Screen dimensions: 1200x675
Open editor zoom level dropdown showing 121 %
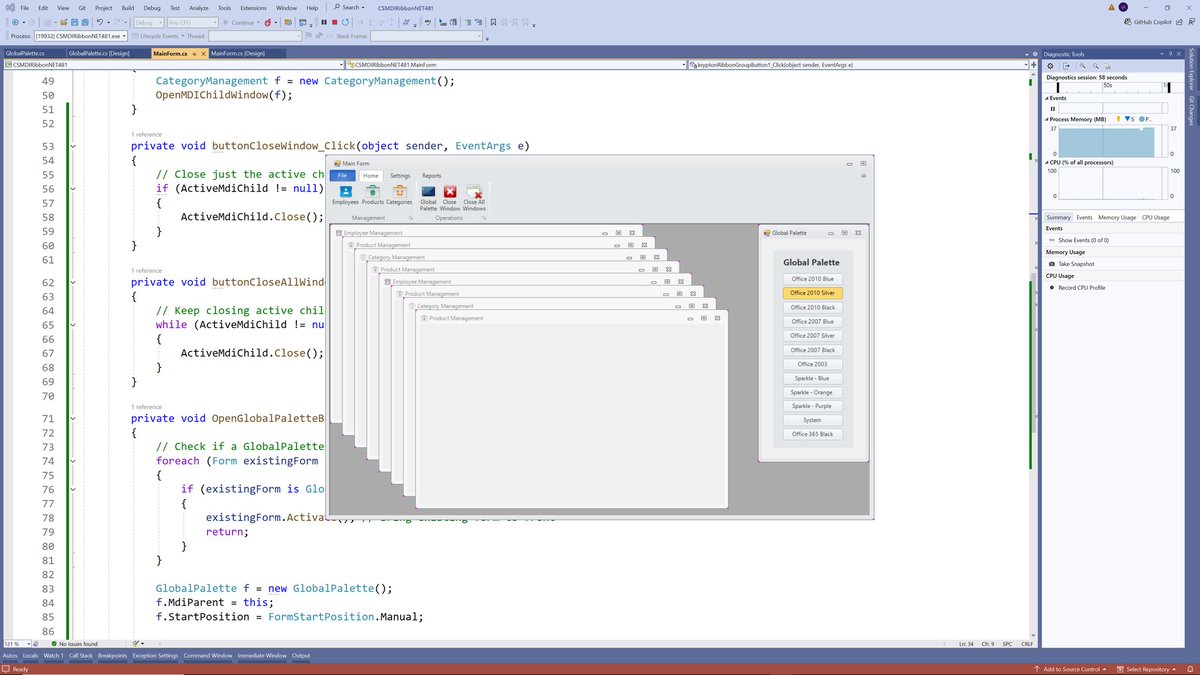coord(15,644)
